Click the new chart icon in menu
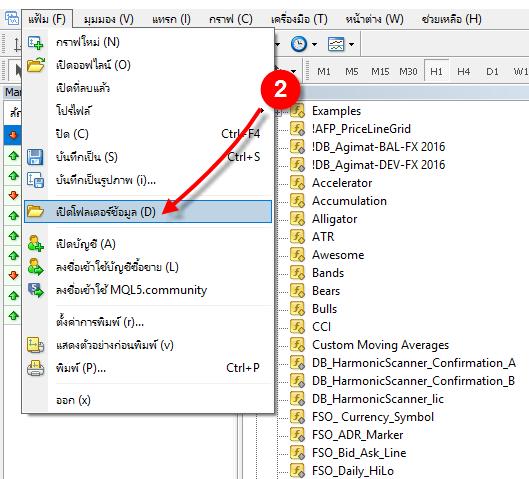 tap(35, 43)
